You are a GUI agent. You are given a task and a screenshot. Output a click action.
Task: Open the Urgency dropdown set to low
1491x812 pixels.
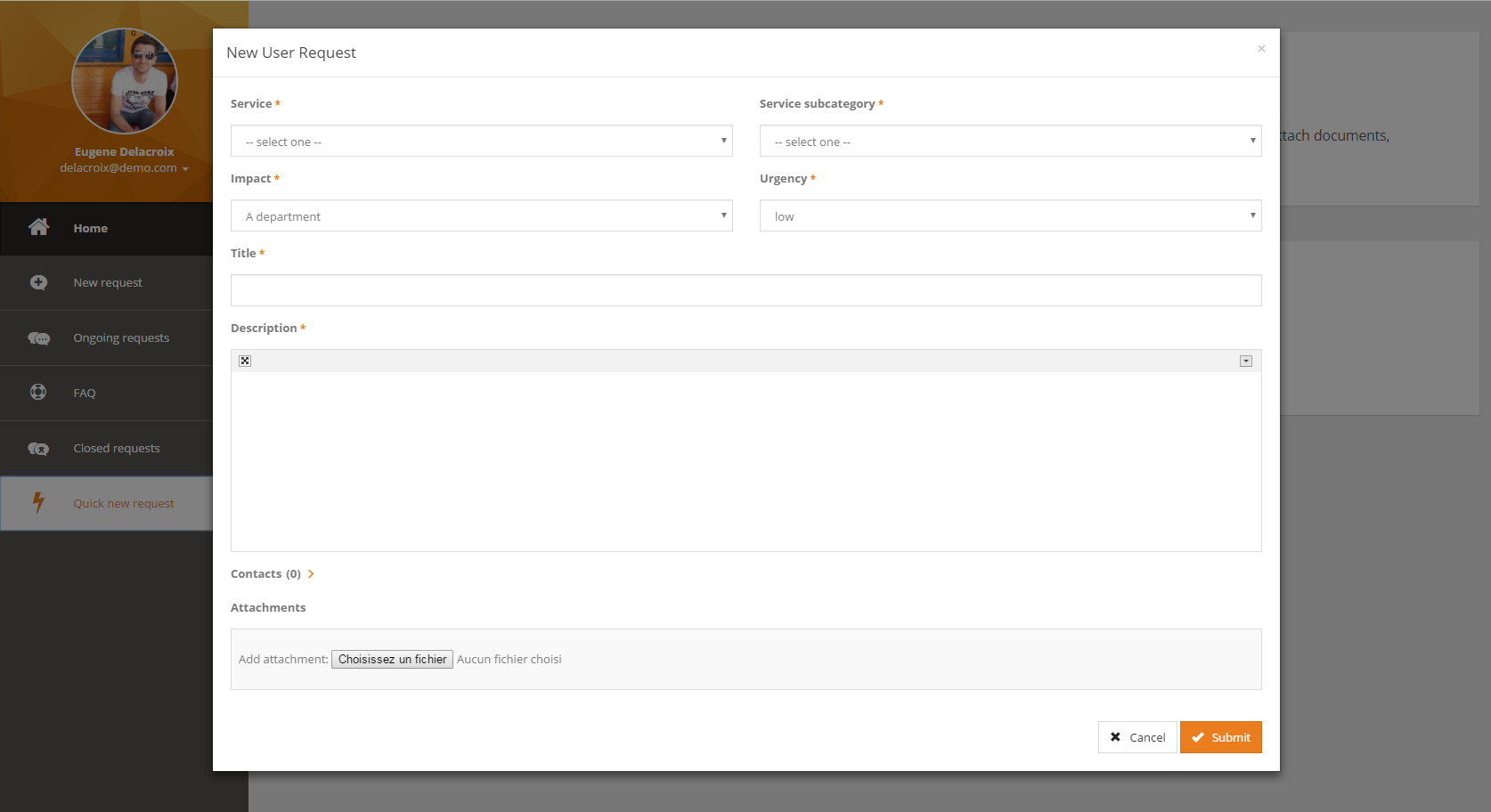tap(1010, 216)
